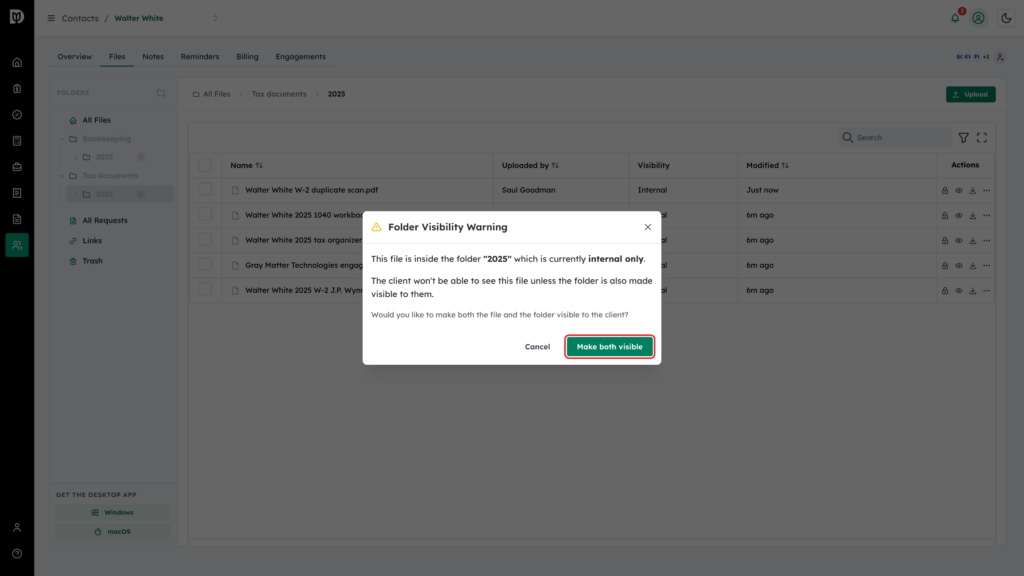The height and width of the screenshot is (576, 1024).
Task: Go to Tax documents breadcrumb
Action: [x=279, y=94]
